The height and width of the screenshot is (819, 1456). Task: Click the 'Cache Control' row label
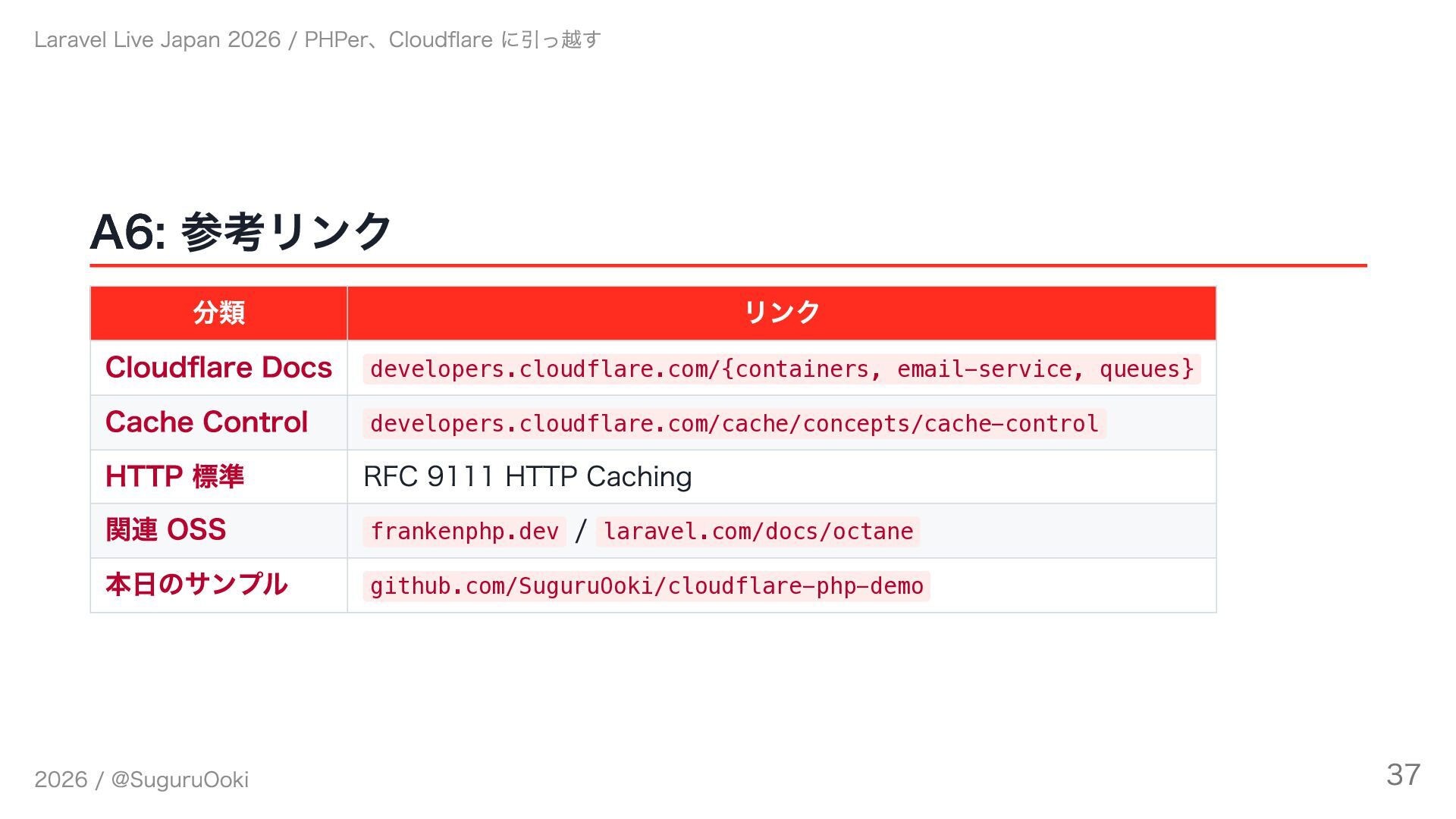click(206, 422)
